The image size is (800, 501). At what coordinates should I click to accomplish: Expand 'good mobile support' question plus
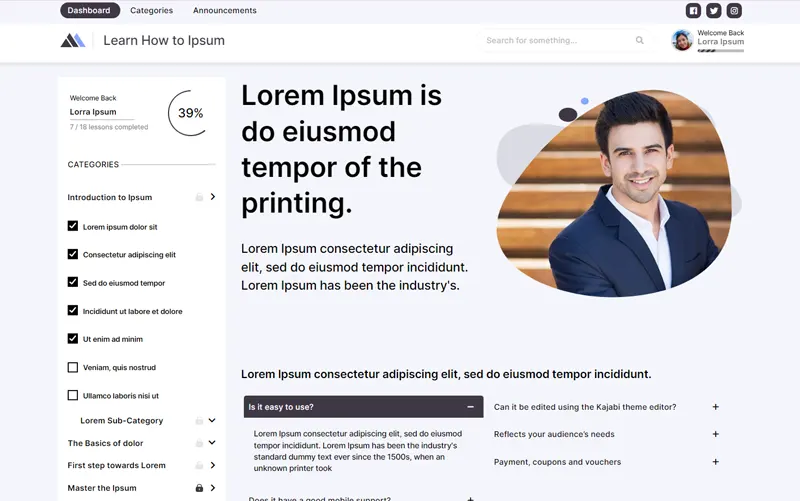click(470, 498)
